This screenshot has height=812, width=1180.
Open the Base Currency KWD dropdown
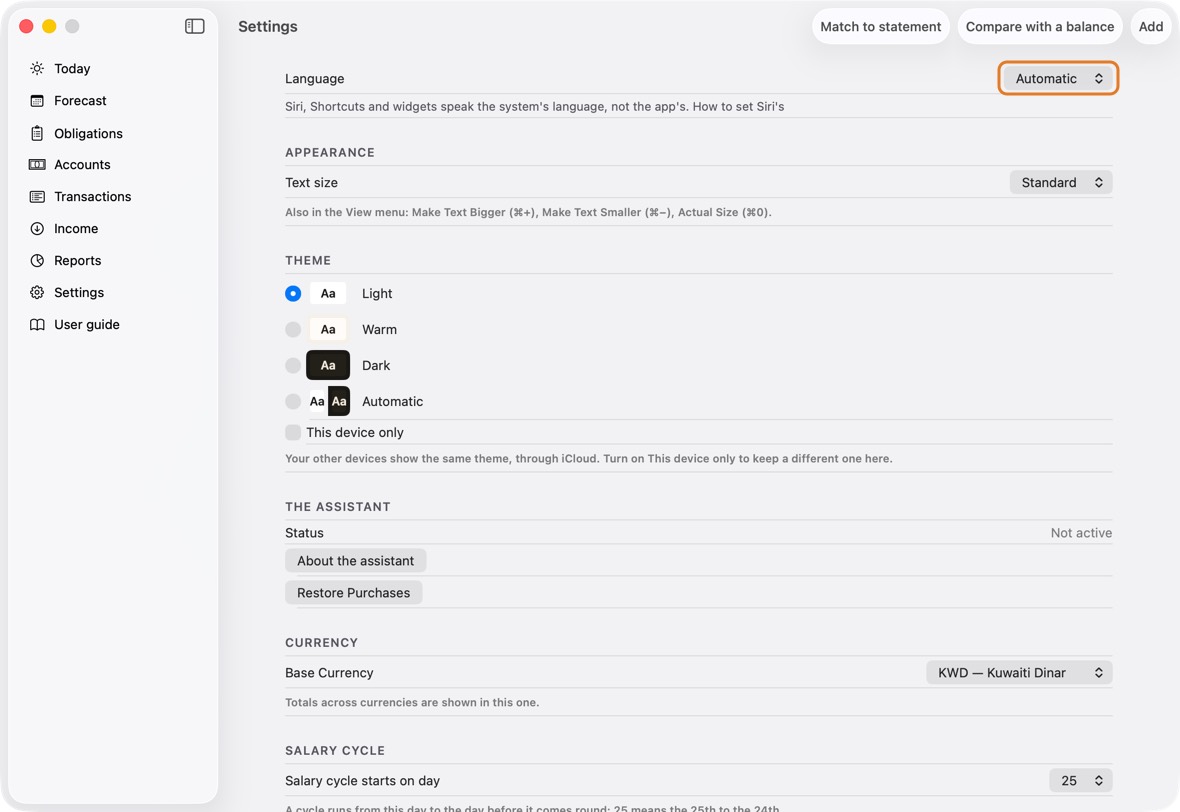(x=1019, y=673)
